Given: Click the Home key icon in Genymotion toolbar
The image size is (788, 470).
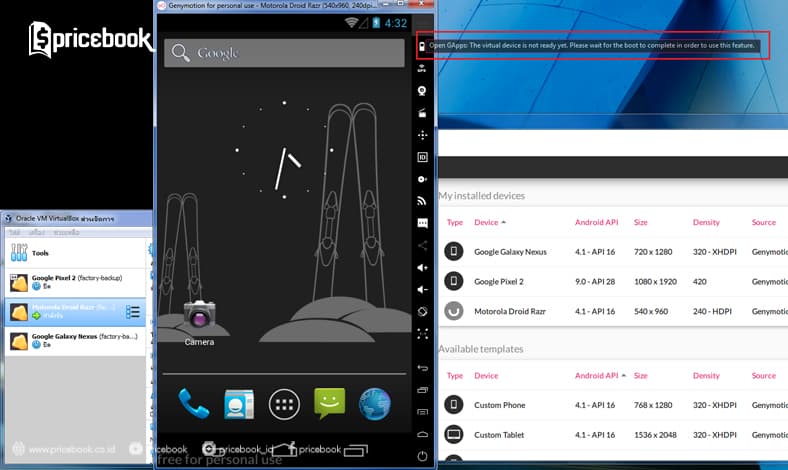Looking at the screenshot, I should (x=422, y=434).
